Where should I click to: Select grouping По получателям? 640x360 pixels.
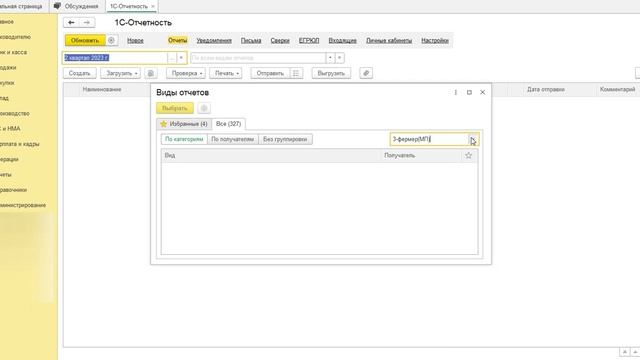pos(233,139)
